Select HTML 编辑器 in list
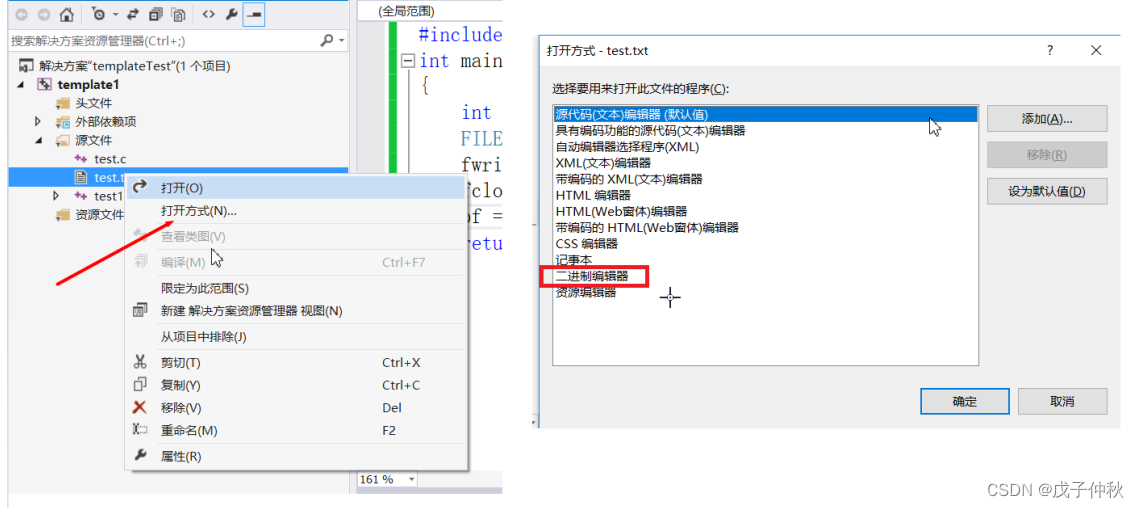The height and width of the screenshot is (508, 1139). click(765, 195)
